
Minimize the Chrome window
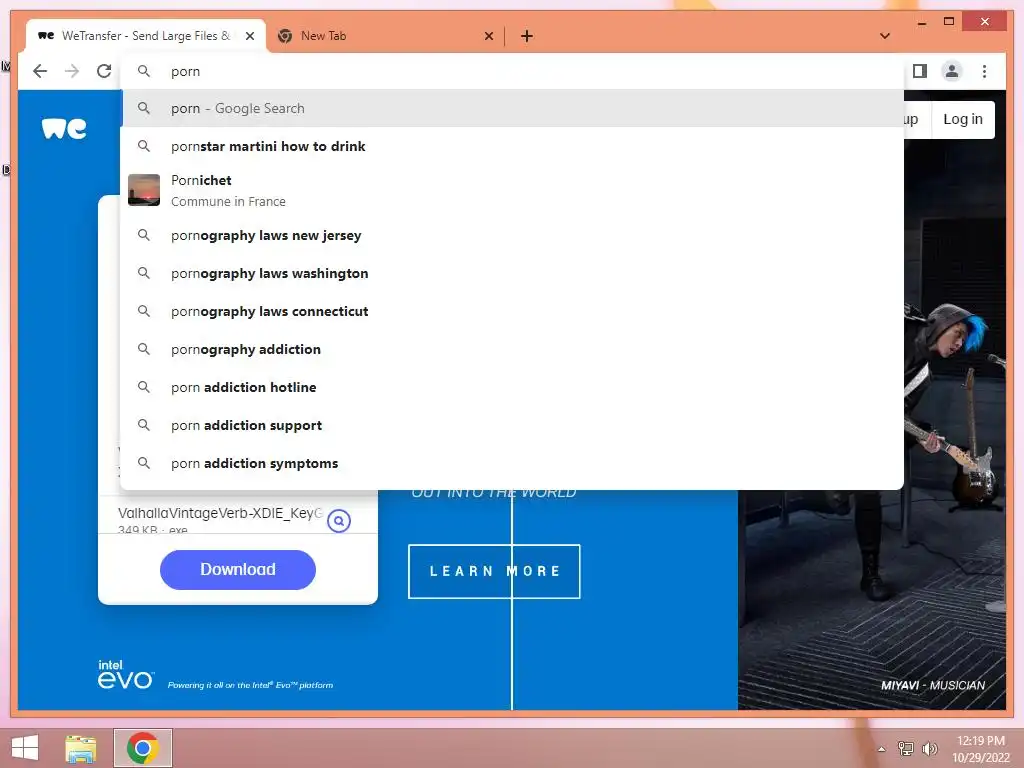tap(921, 22)
